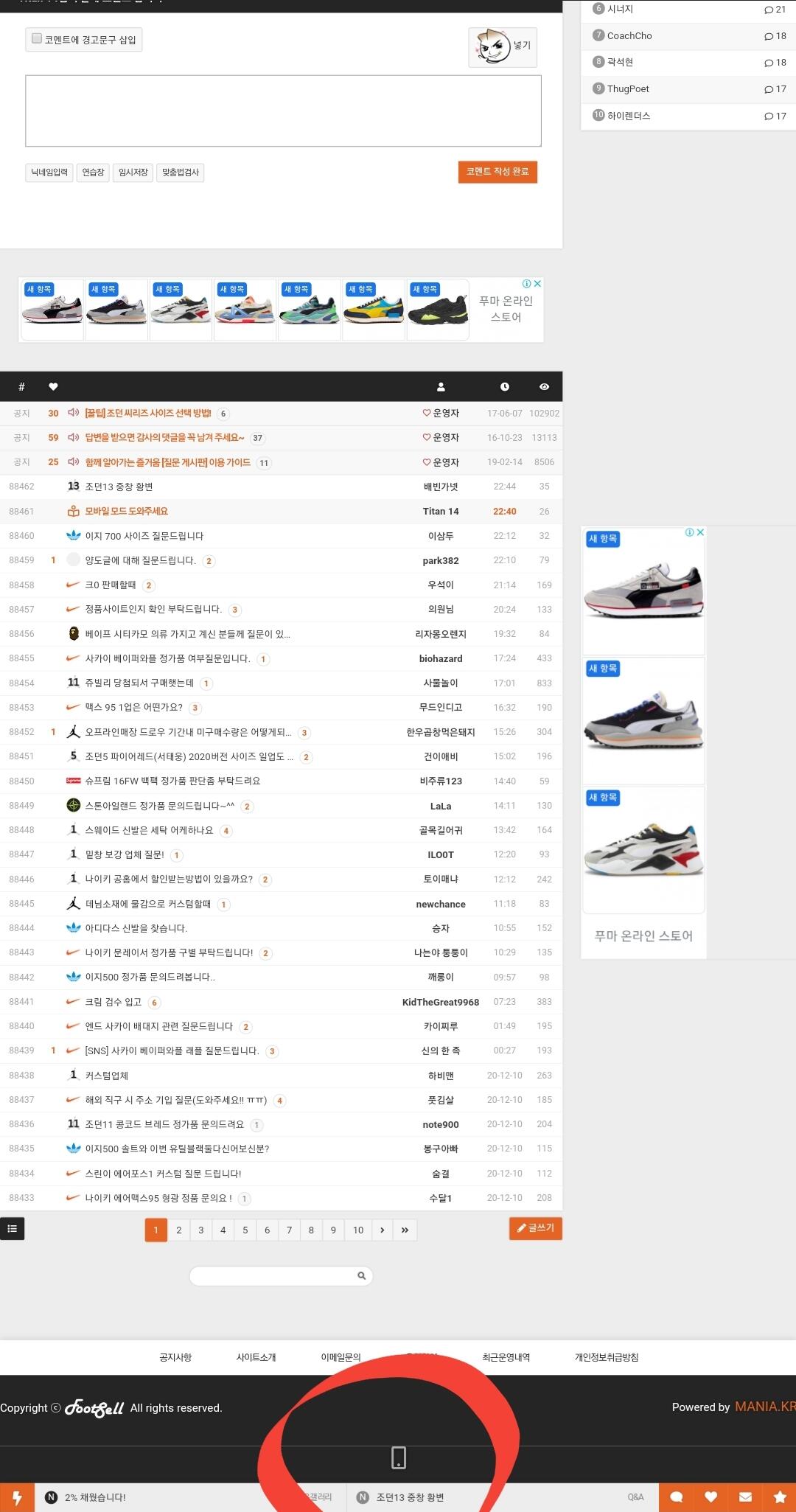Open 개인정보취급방침 footer link

pos(607,1357)
